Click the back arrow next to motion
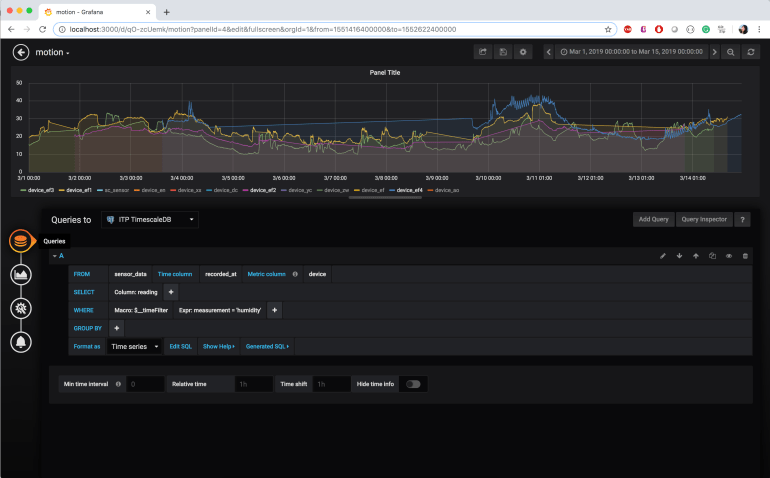Image resolution: width=770 pixels, height=478 pixels. click(21, 52)
